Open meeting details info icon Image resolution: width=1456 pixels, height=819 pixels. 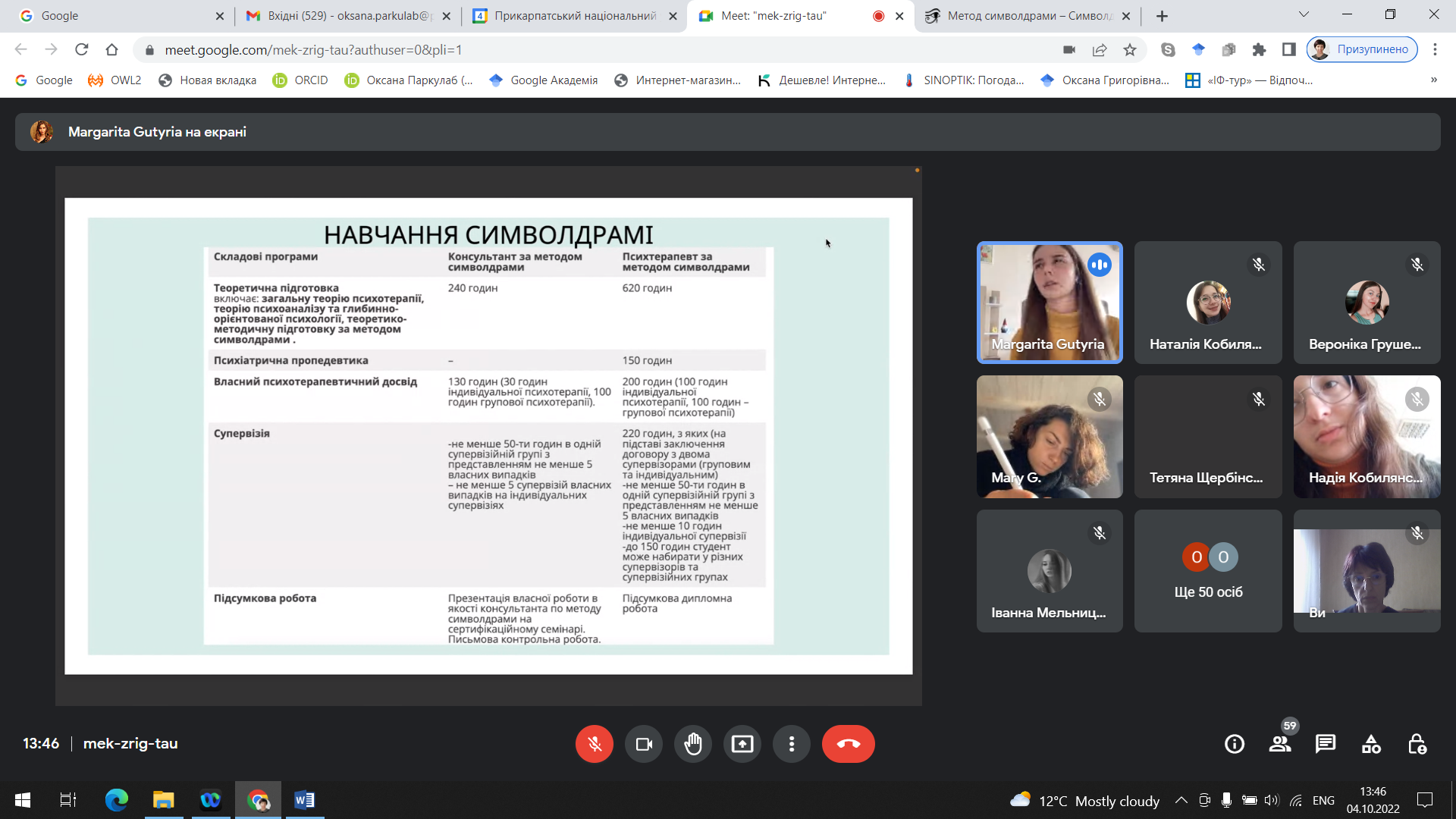pos(1235,744)
